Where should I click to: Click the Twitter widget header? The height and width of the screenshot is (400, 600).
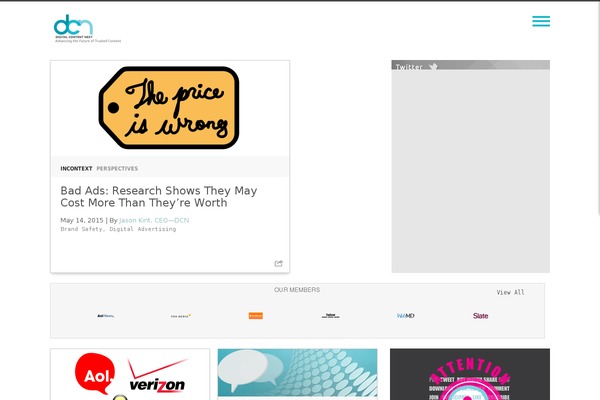click(x=471, y=65)
